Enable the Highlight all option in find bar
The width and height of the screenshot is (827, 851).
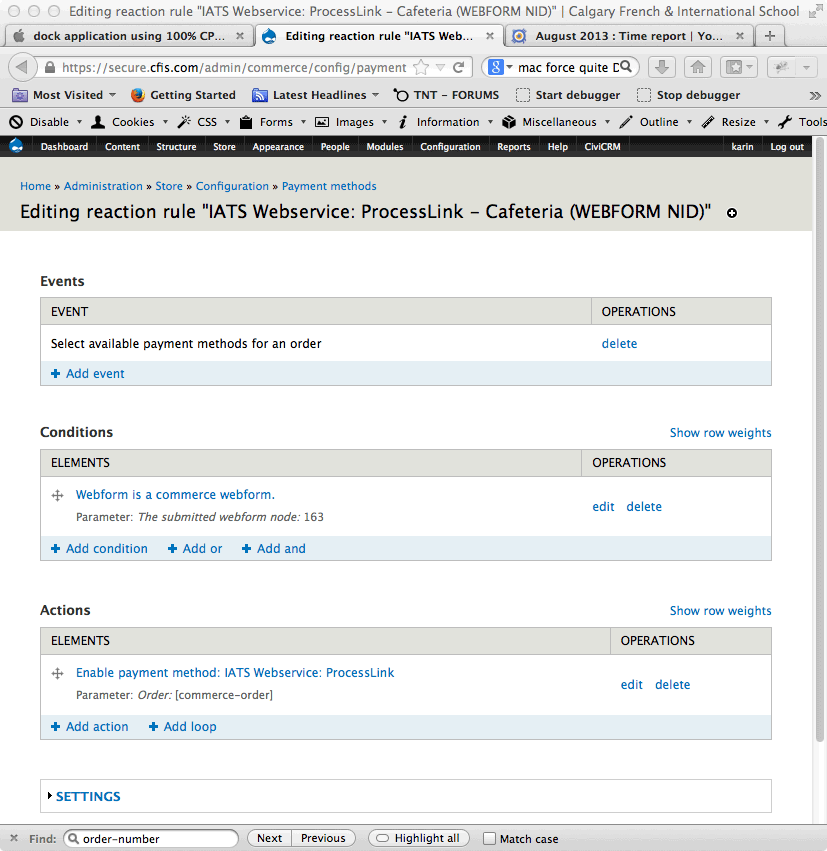pyautogui.click(x=418, y=838)
